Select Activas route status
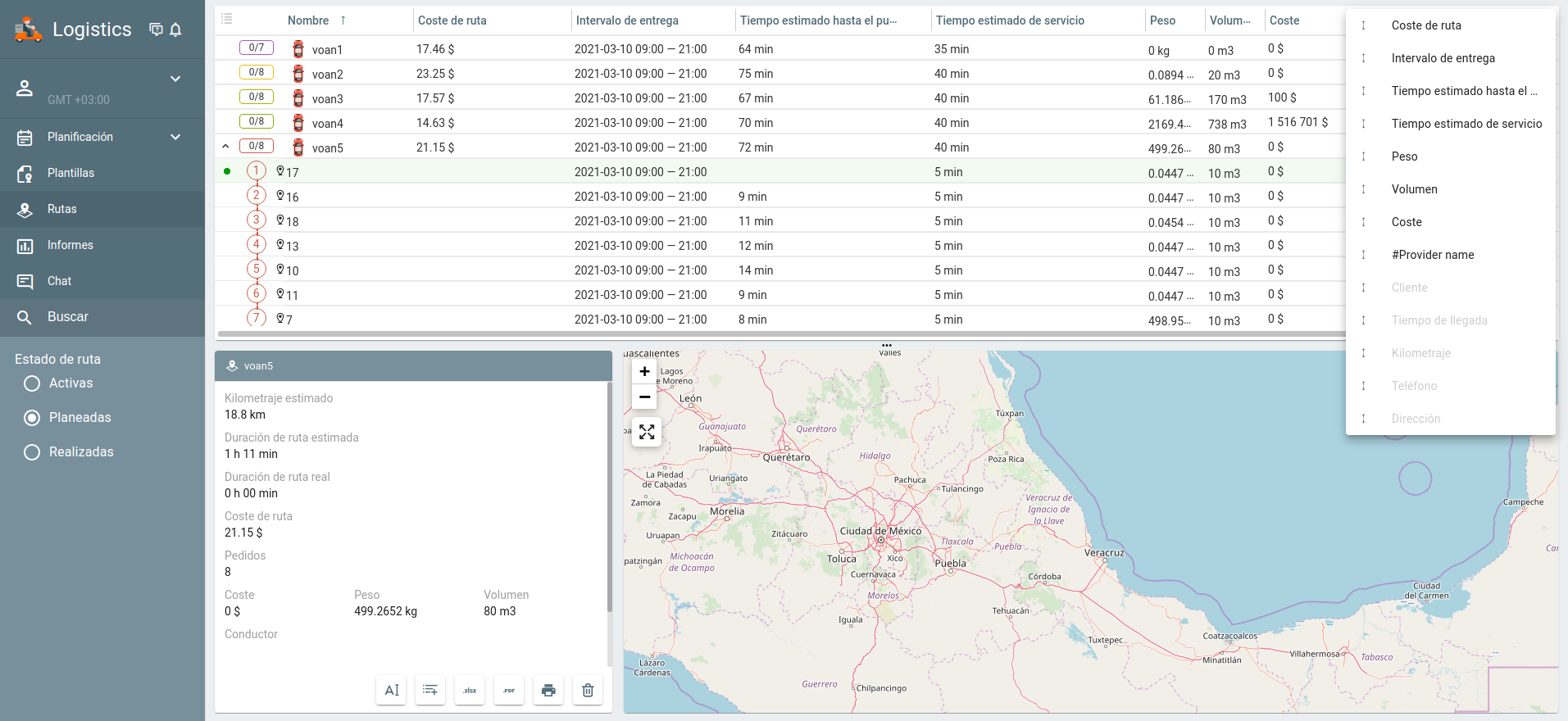Screen dimensions: 1568x721 coord(33,383)
